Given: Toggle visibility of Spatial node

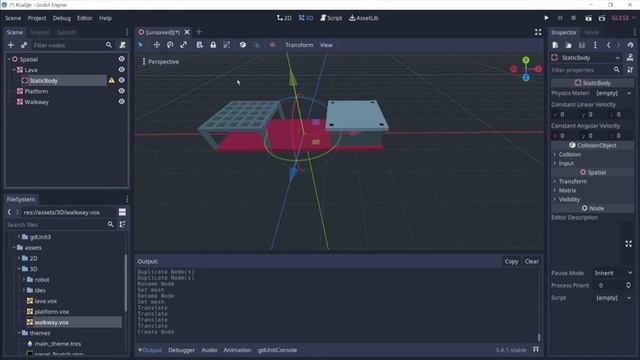Looking at the screenshot, I should coord(122,59).
